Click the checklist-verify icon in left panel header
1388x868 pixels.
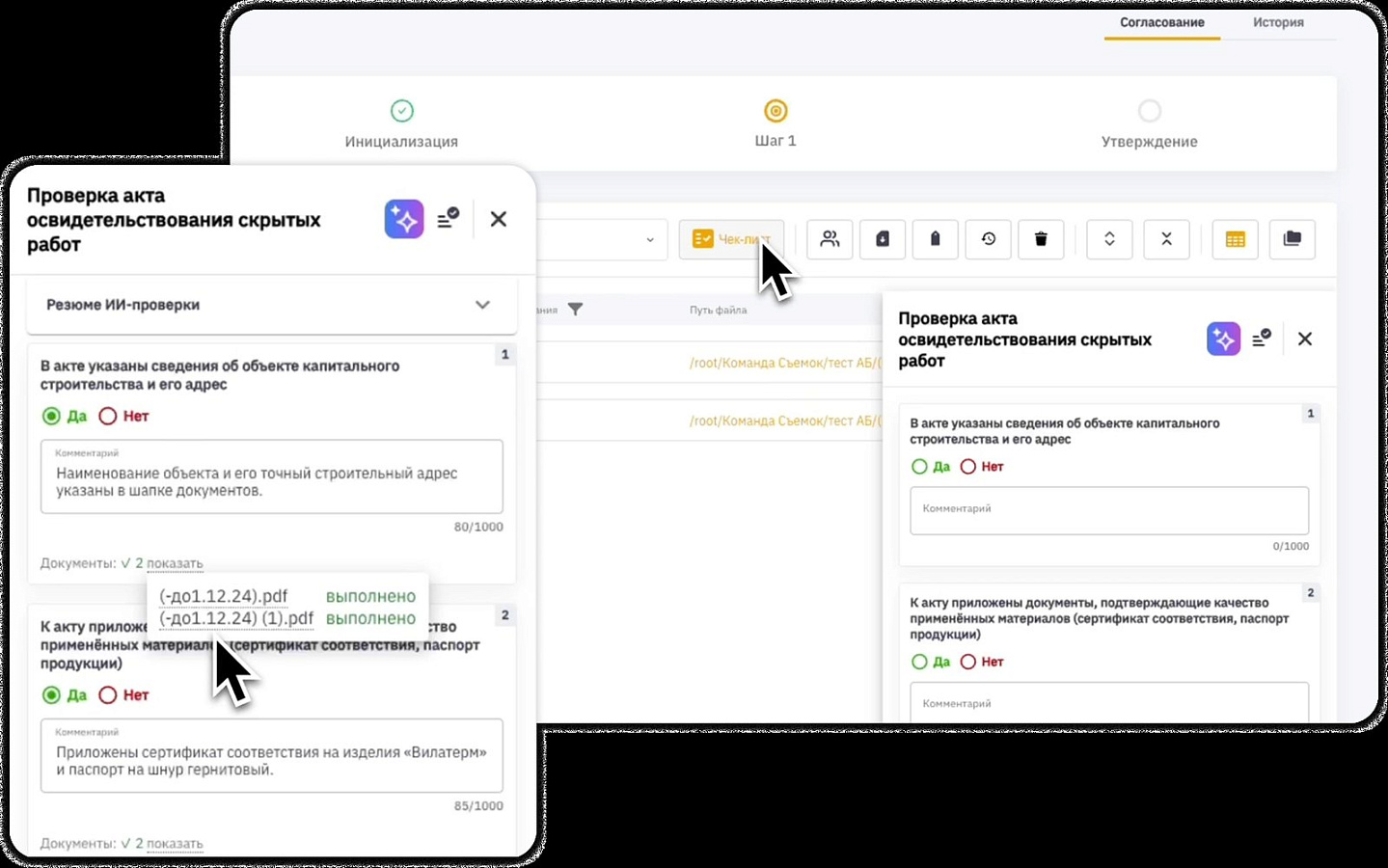click(x=449, y=219)
